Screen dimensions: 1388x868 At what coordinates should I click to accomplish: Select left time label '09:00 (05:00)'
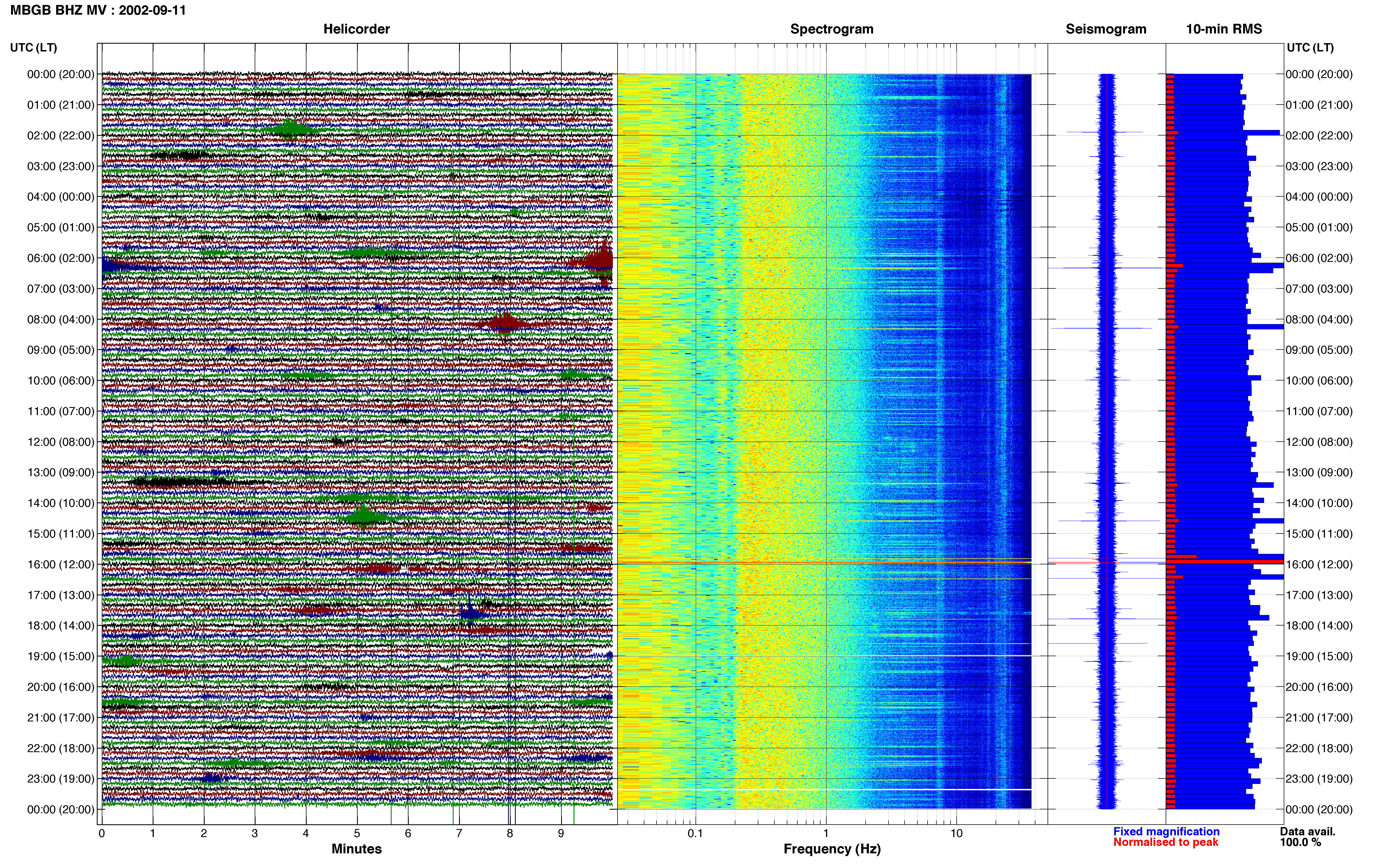coord(61,350)
